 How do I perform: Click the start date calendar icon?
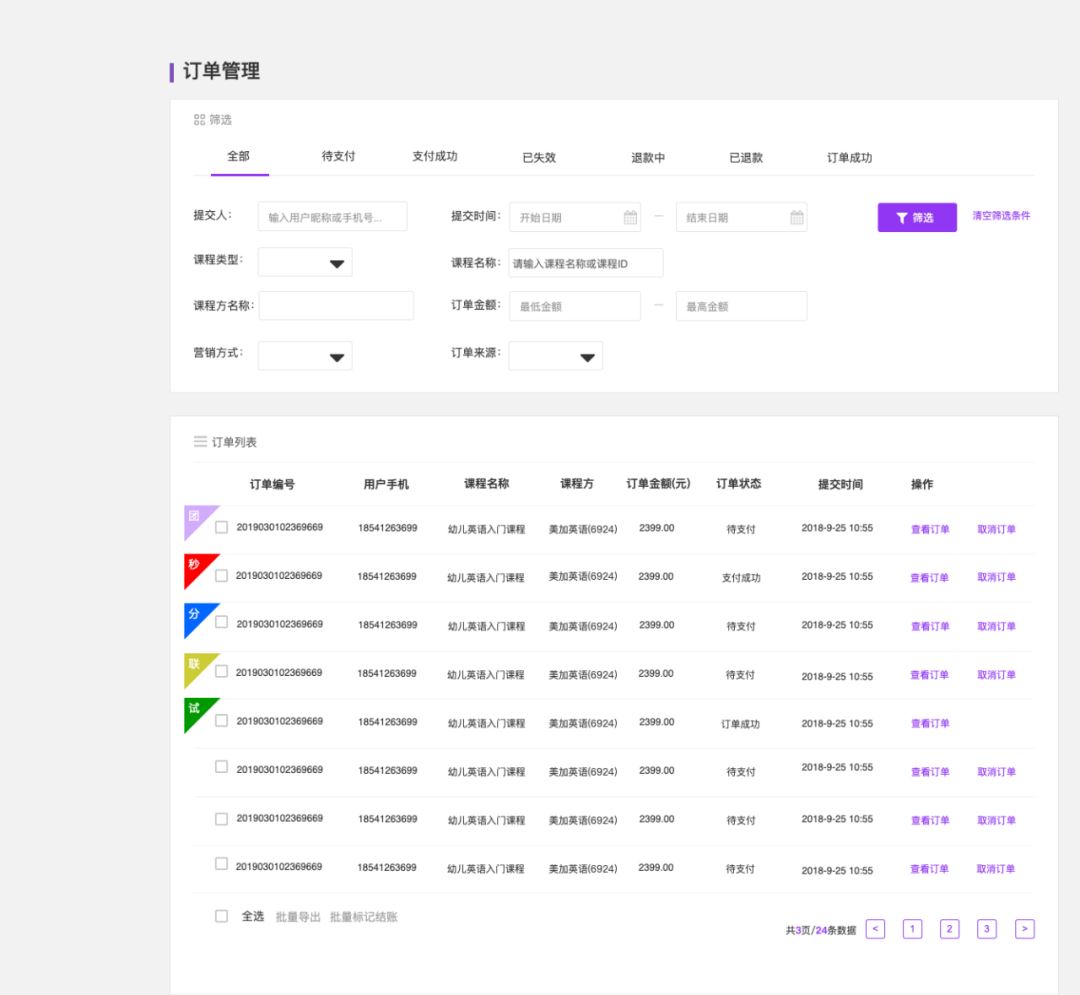[630, 217]
